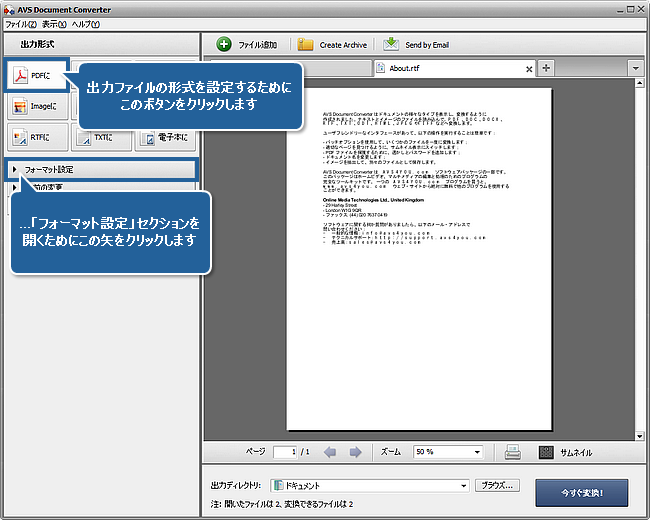The image size is (650, 520).
Task: Click the printer icon
Action: pyautogui.click(x=513, y=452)
